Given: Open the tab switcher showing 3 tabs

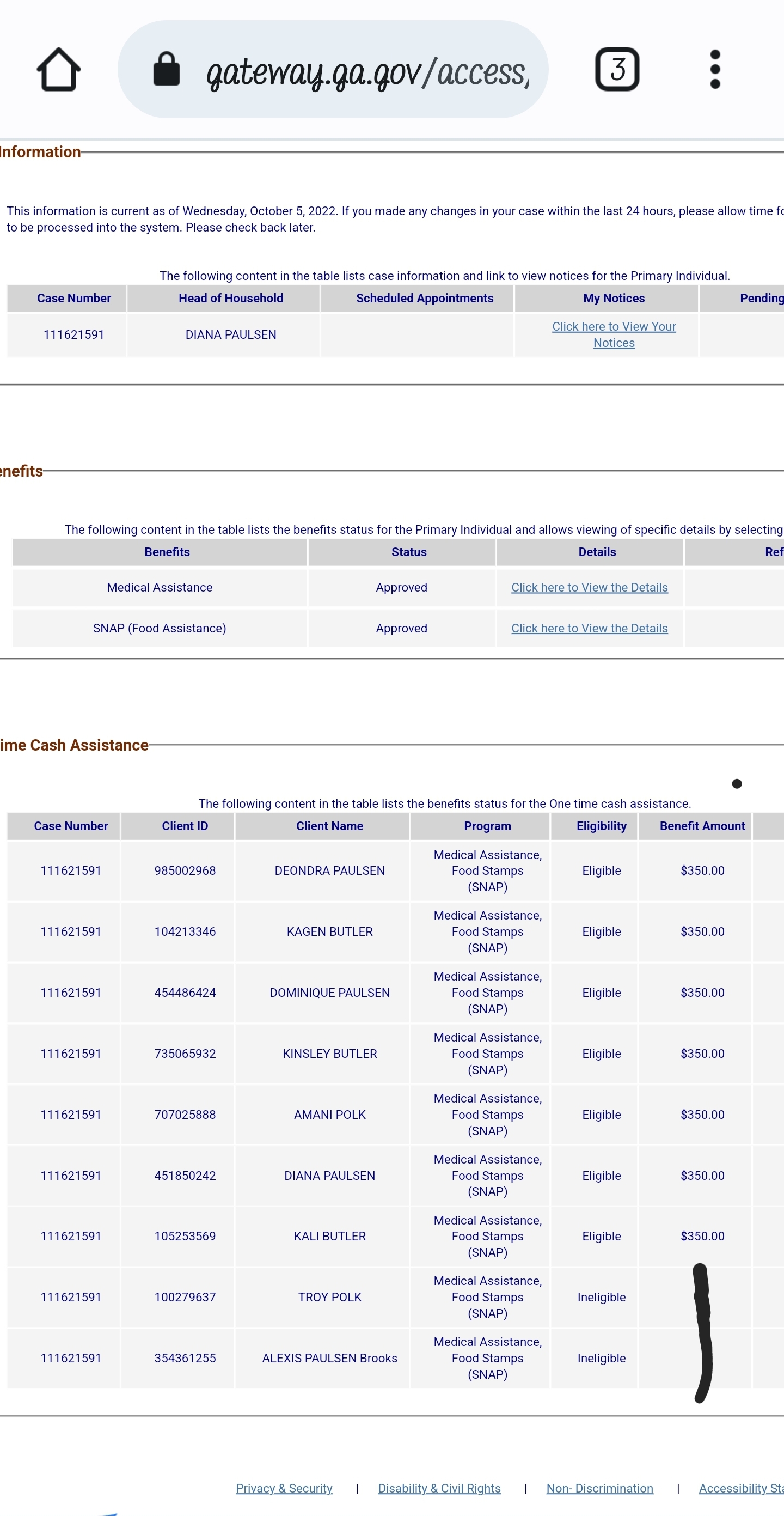Looking at the screenshot, I should (617, 69).
